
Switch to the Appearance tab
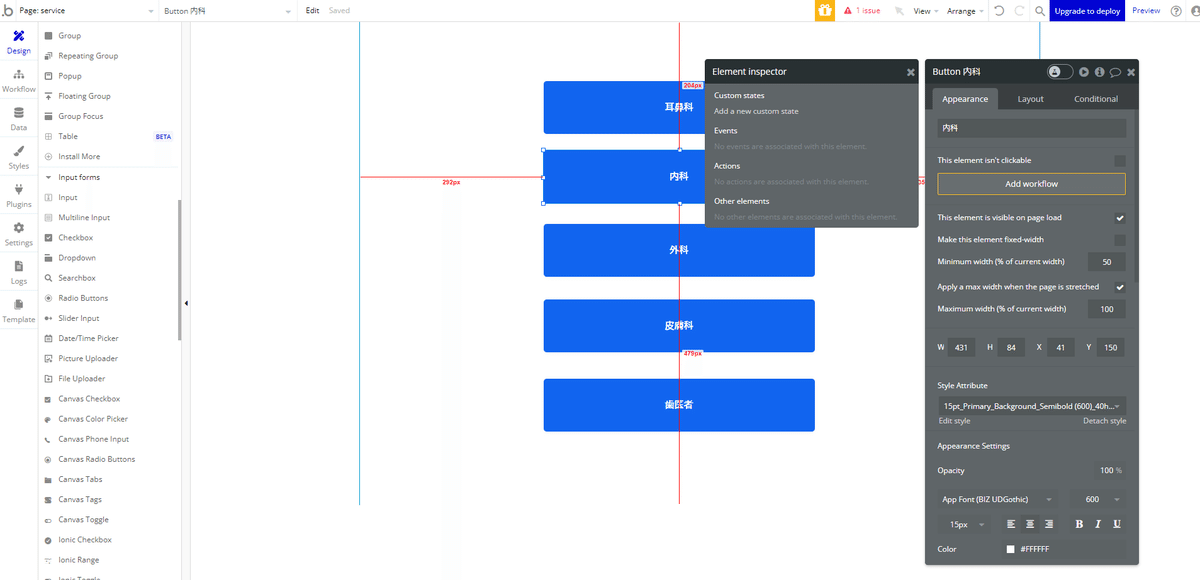965,99
